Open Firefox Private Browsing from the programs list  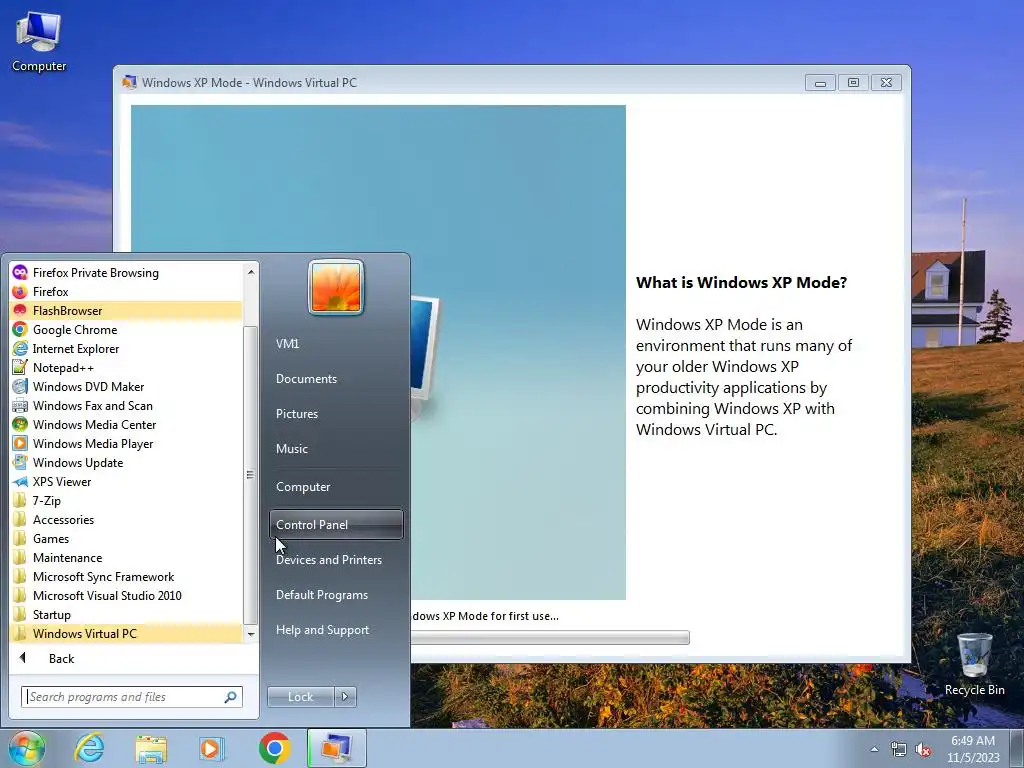126,273
